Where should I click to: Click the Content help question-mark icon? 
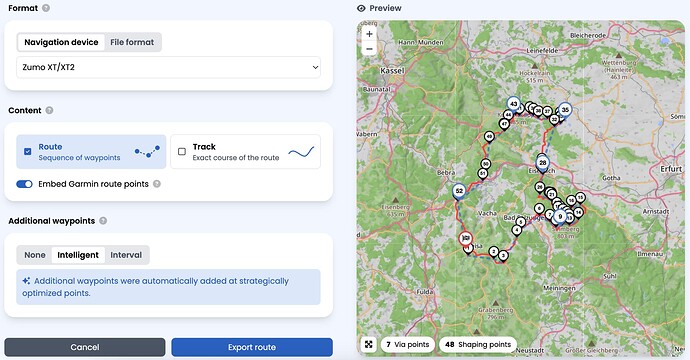pos(49,110)
